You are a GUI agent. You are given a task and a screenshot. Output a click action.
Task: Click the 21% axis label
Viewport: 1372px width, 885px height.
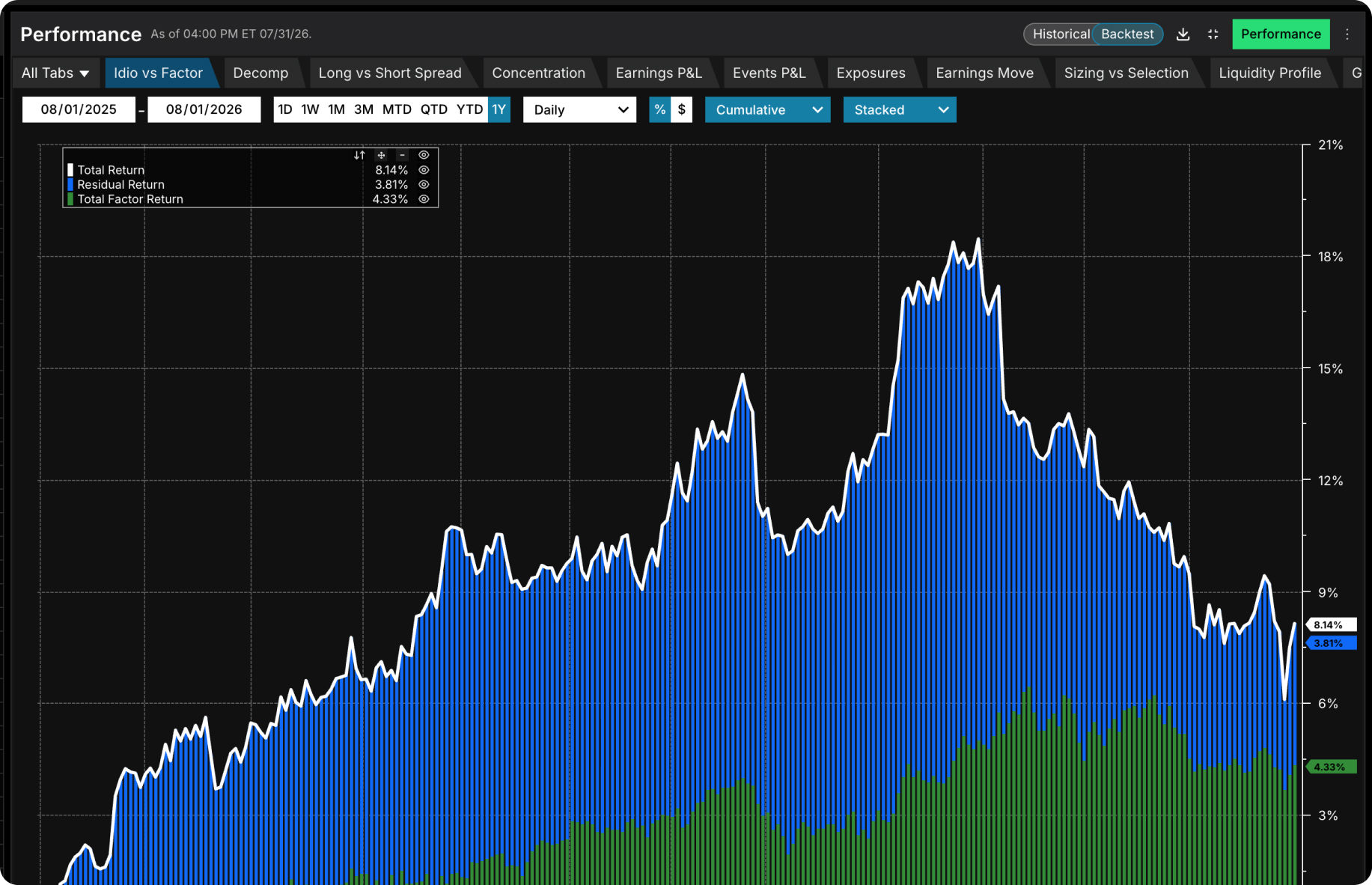click(x=1330, y=145)
